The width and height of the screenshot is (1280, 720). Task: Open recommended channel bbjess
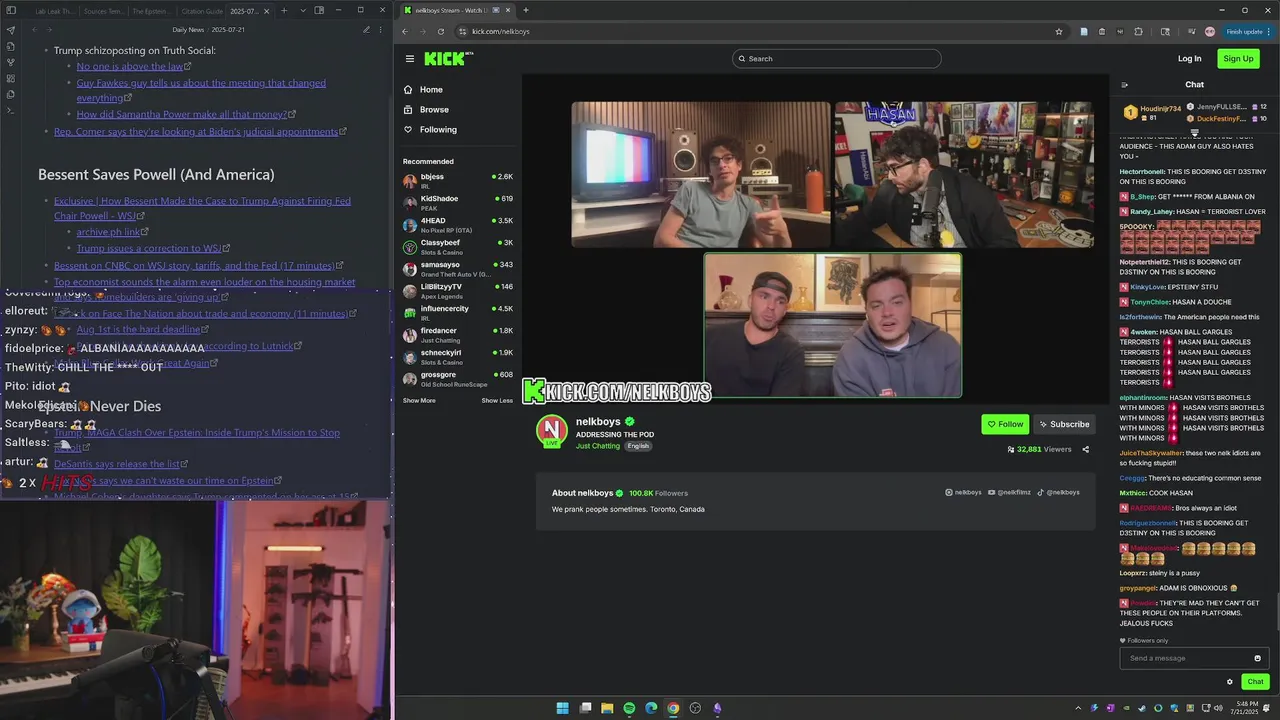[x=458, y=180]
